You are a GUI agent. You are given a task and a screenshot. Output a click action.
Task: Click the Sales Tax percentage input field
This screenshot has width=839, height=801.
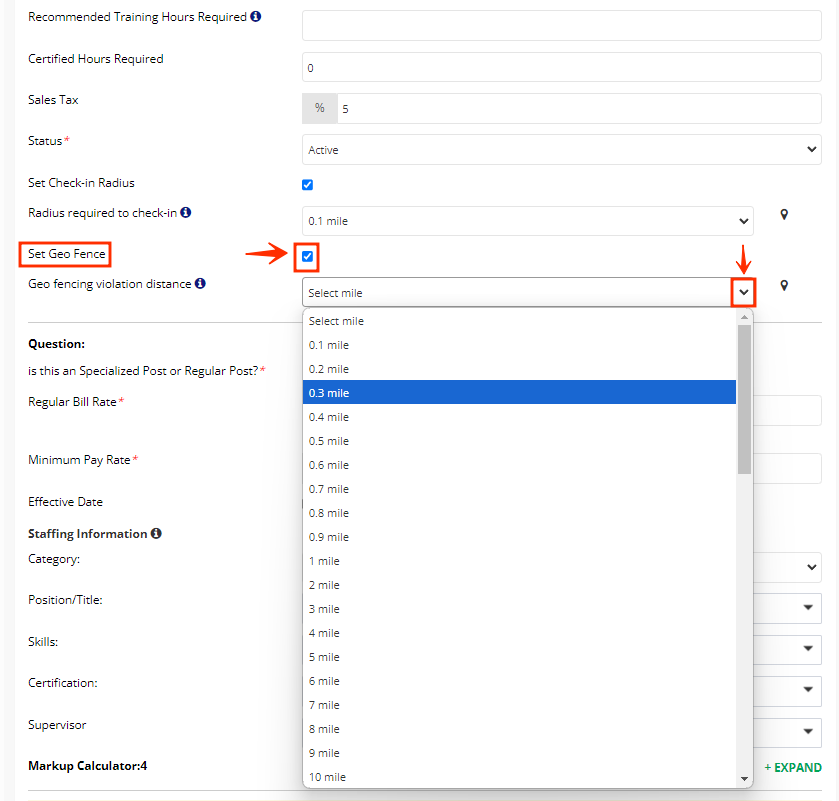click(578, 109)
